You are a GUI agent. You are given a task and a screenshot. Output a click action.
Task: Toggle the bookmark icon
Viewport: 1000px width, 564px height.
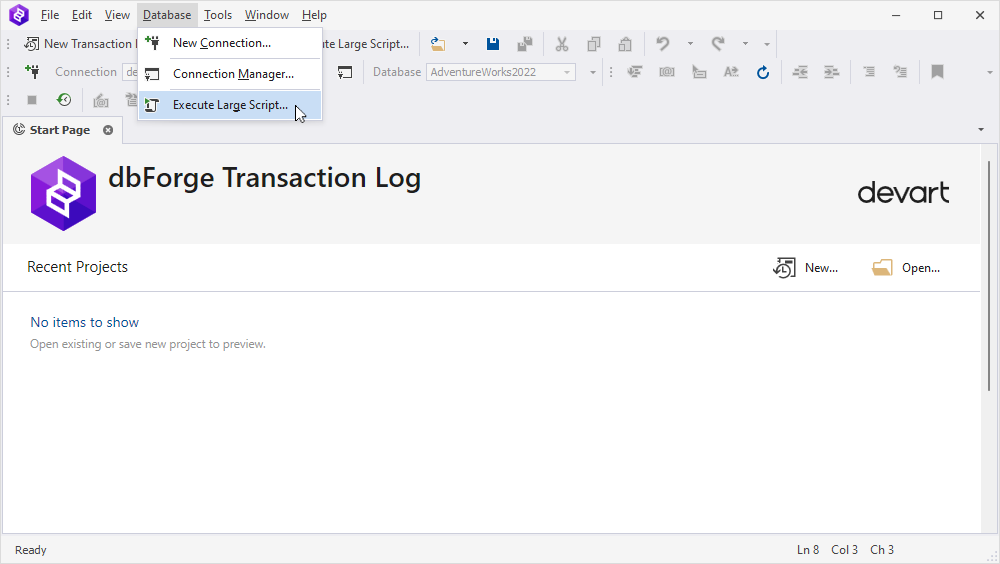[937, 72]
